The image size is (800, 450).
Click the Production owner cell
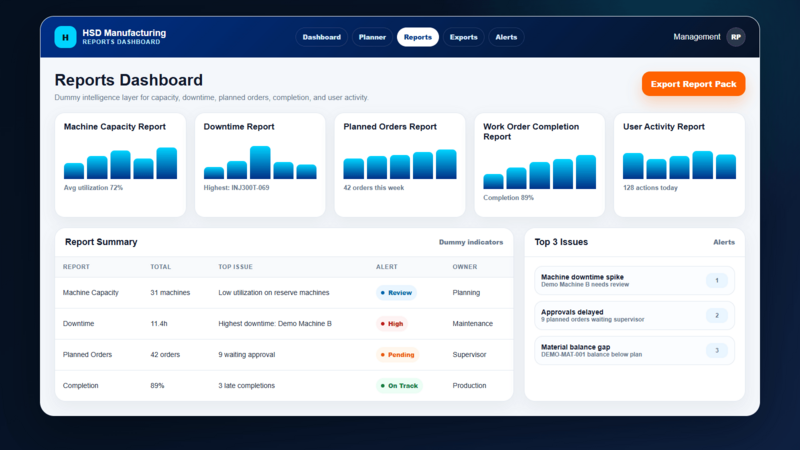point(469,386)
